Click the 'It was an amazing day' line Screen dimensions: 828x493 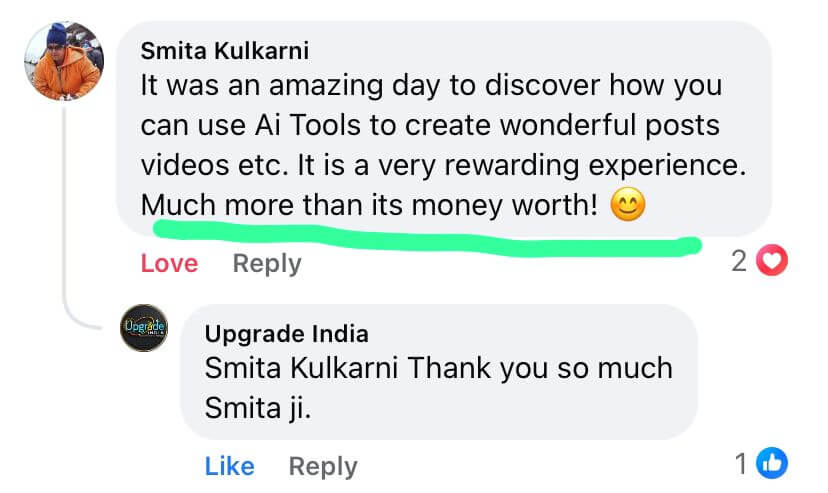(431, 86)
